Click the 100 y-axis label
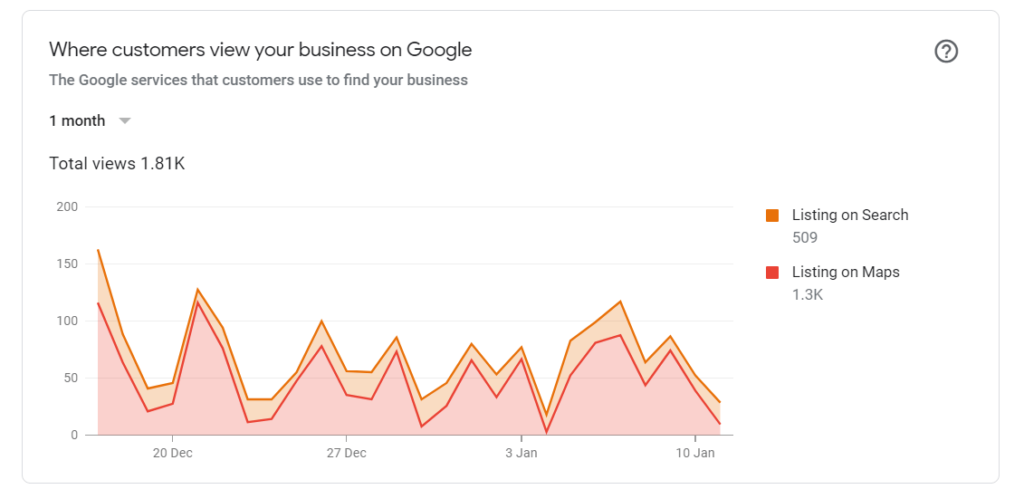The image size is (1024, 489). click(68, 321)
